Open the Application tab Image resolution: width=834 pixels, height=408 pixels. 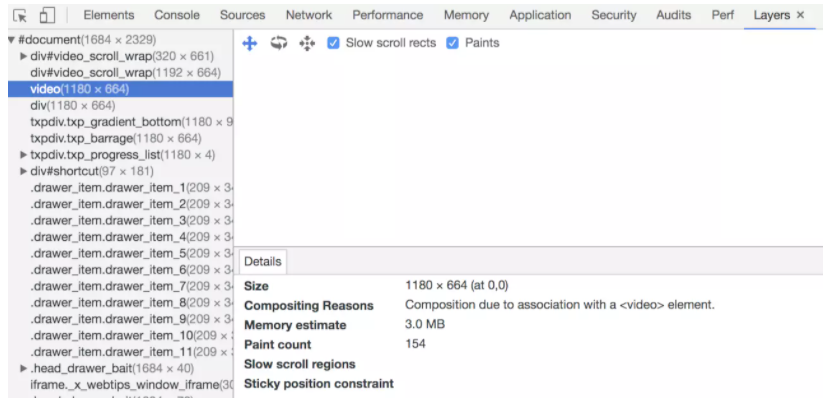(540, 15)
